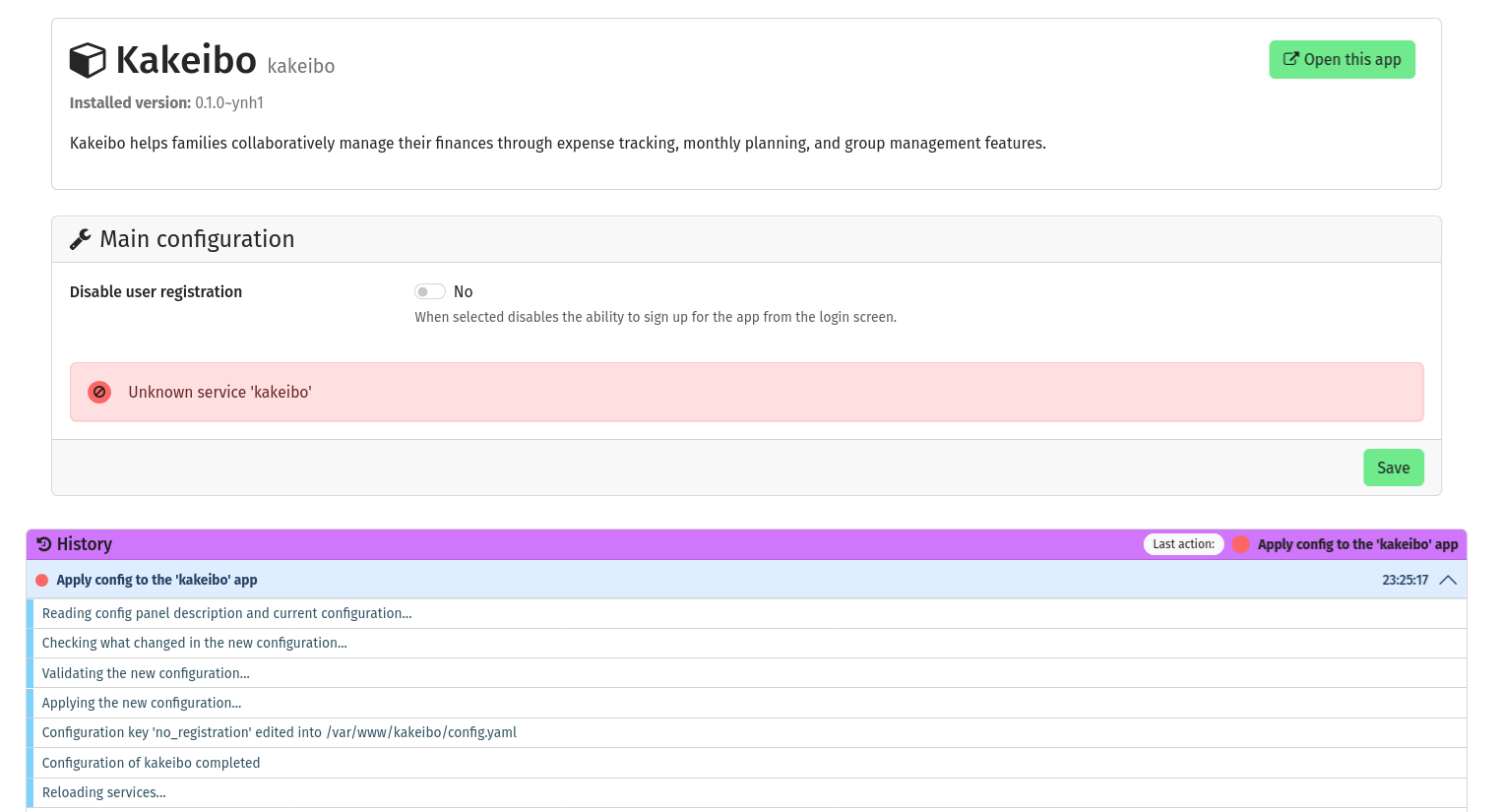Click the 23:25:17 timestamp
The image size is (1501, 812).
pyautogui.click(x=1405, y=580)
